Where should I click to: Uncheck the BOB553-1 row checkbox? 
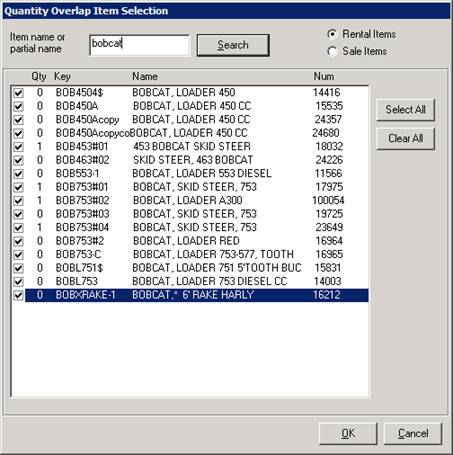point(18,174)
